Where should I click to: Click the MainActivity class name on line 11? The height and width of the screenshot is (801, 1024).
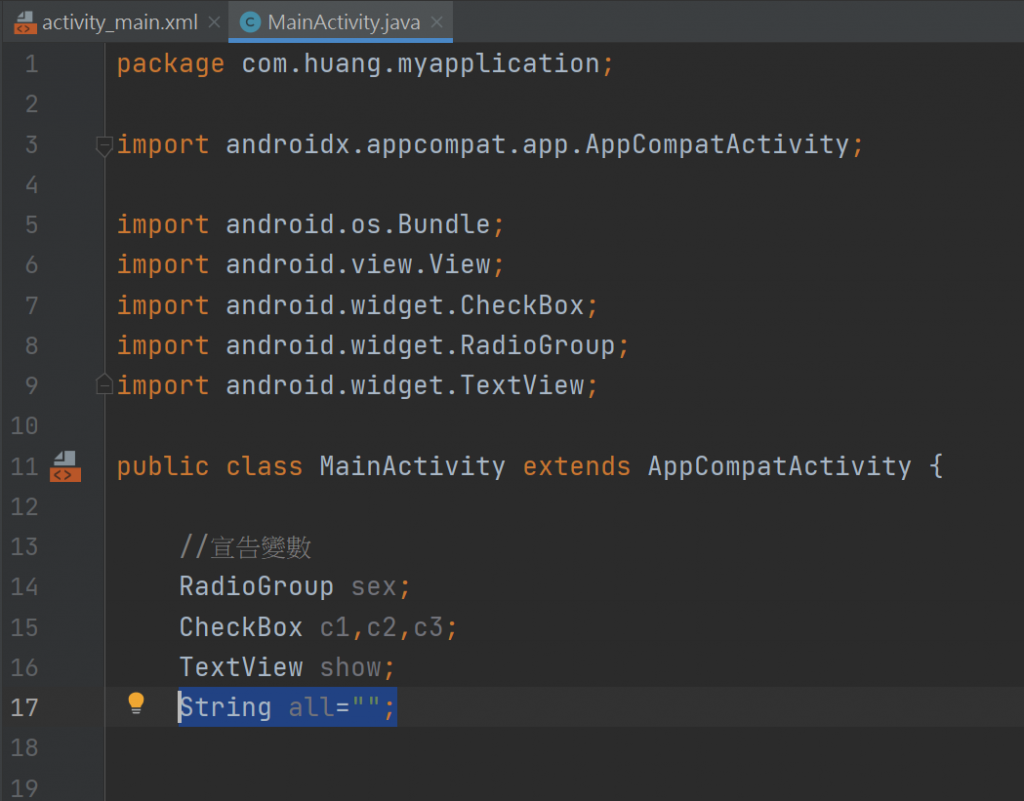[412, 466]
